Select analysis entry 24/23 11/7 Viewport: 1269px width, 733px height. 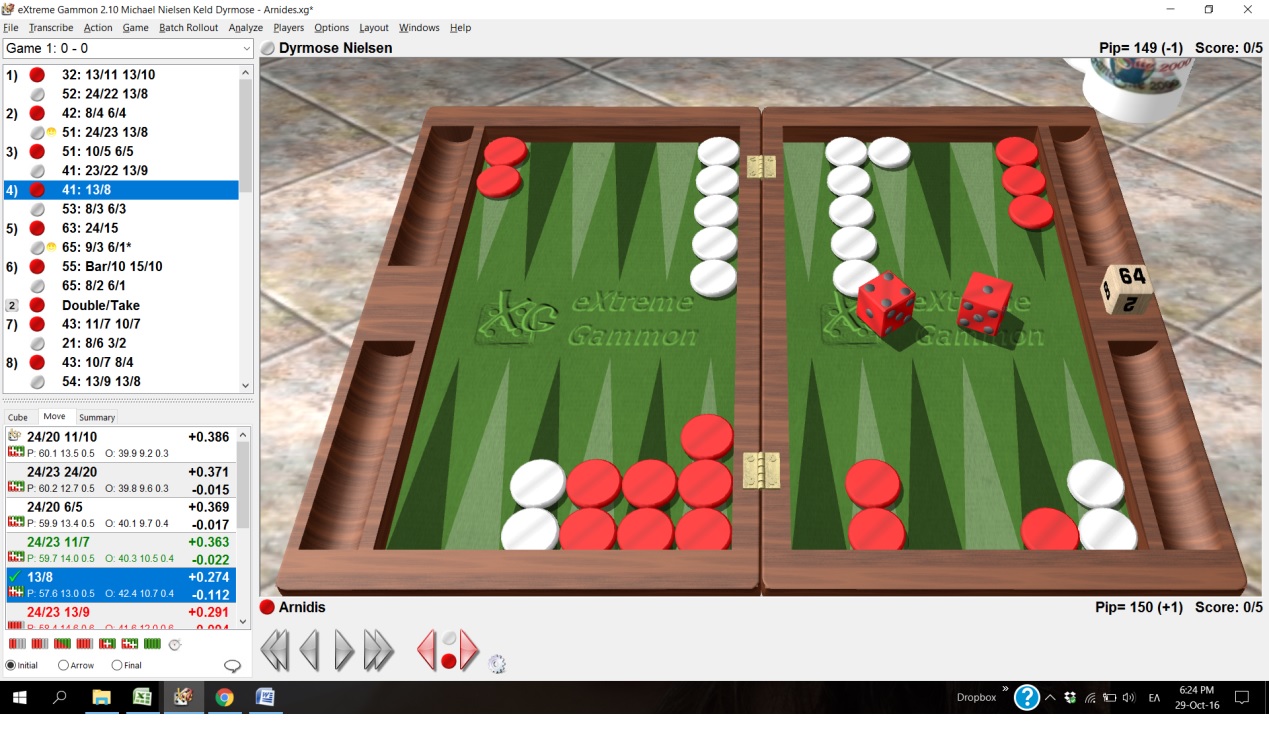click(120, 550)
